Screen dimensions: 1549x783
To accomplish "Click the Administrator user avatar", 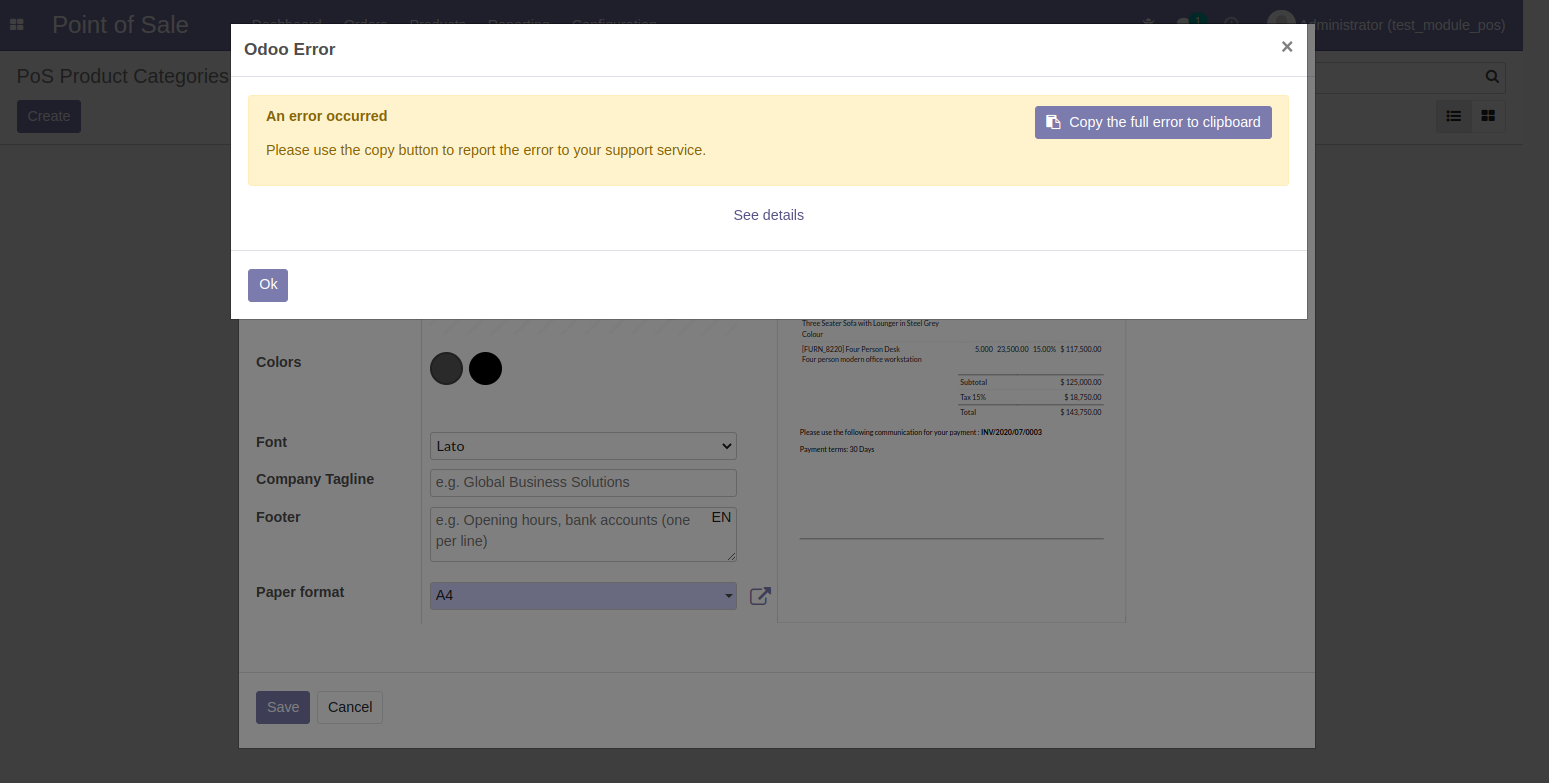I will (x=1280, y=23).
